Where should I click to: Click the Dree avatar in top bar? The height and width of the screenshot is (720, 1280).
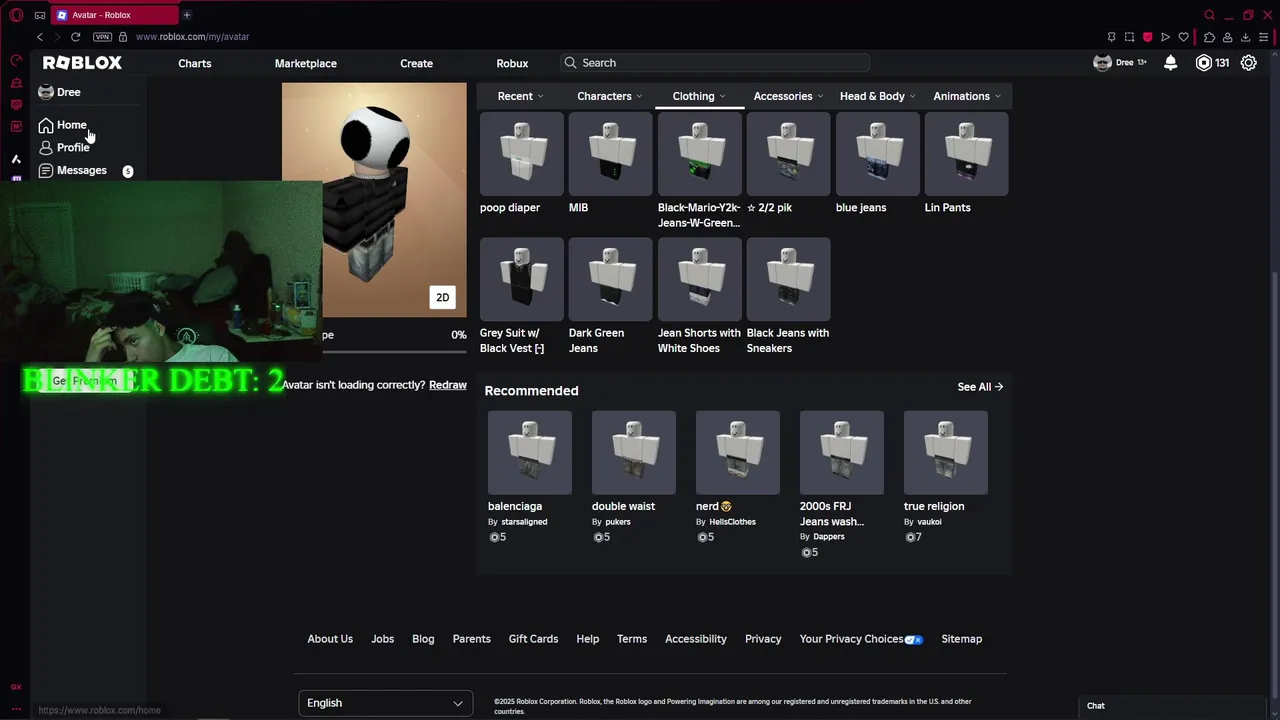tap(1102, 63)
